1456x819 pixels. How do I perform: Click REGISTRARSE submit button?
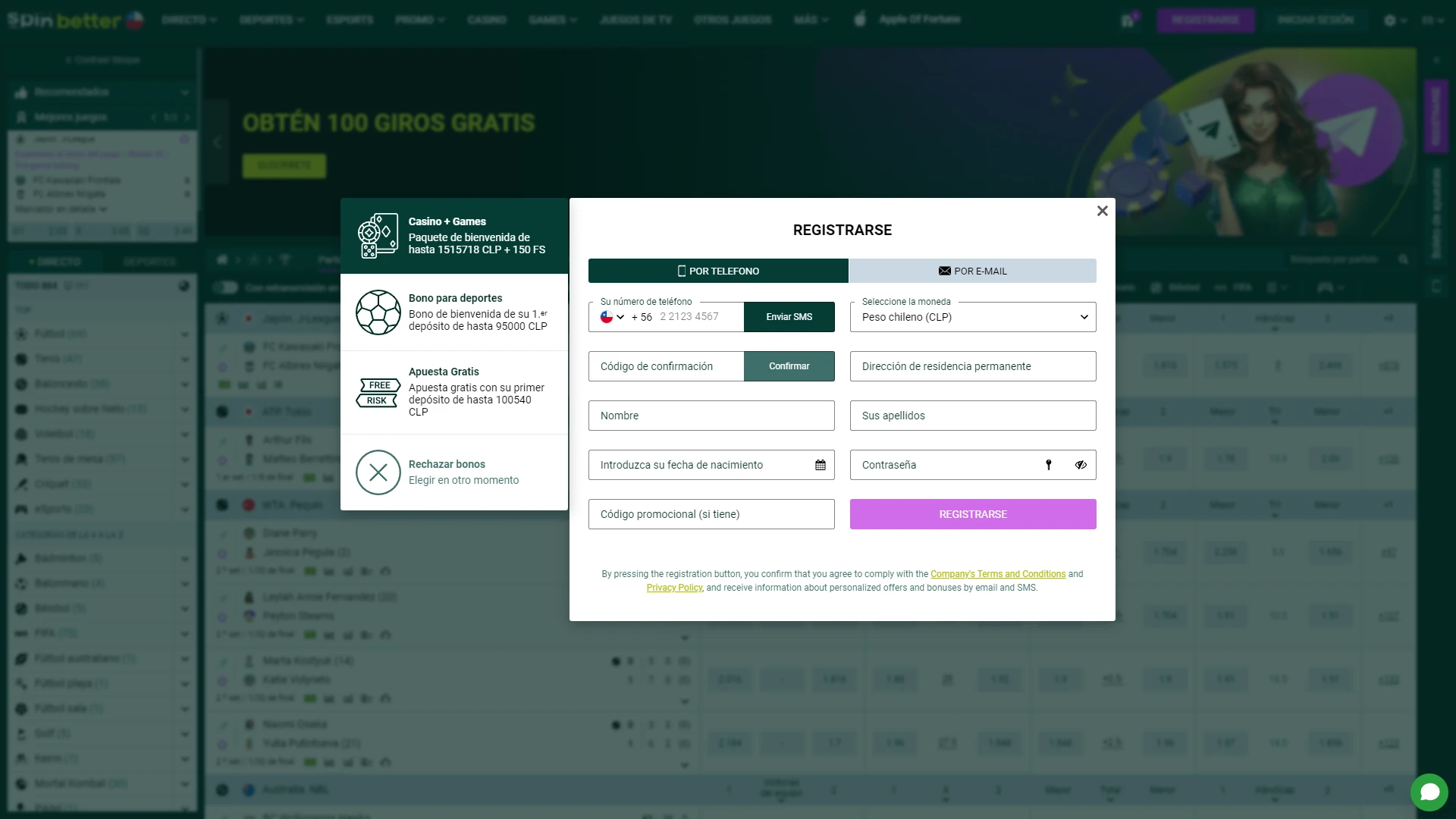(x=973, y=514)
